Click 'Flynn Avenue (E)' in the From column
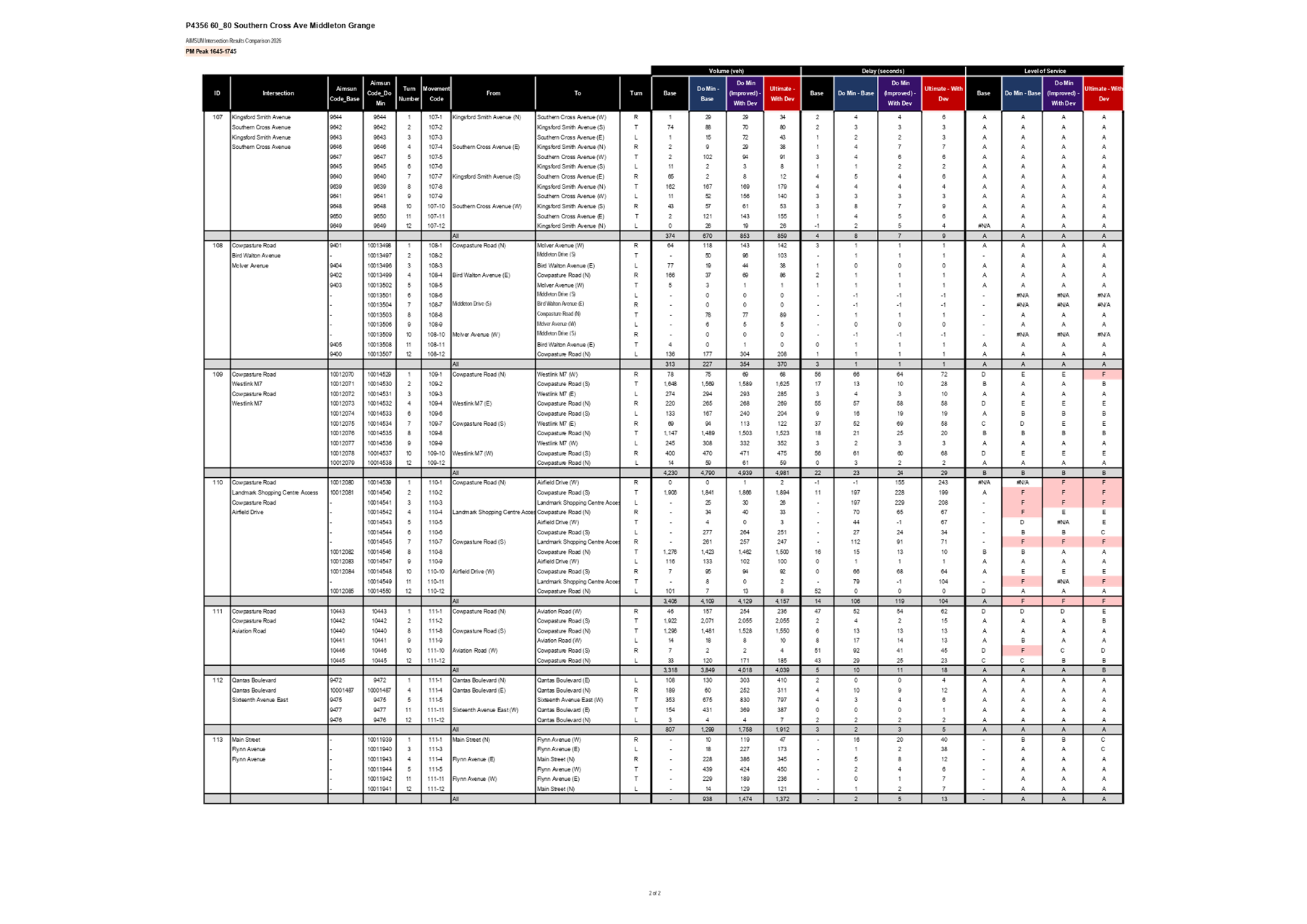This screenshot has width=1307, height=924. coord(473,759)
